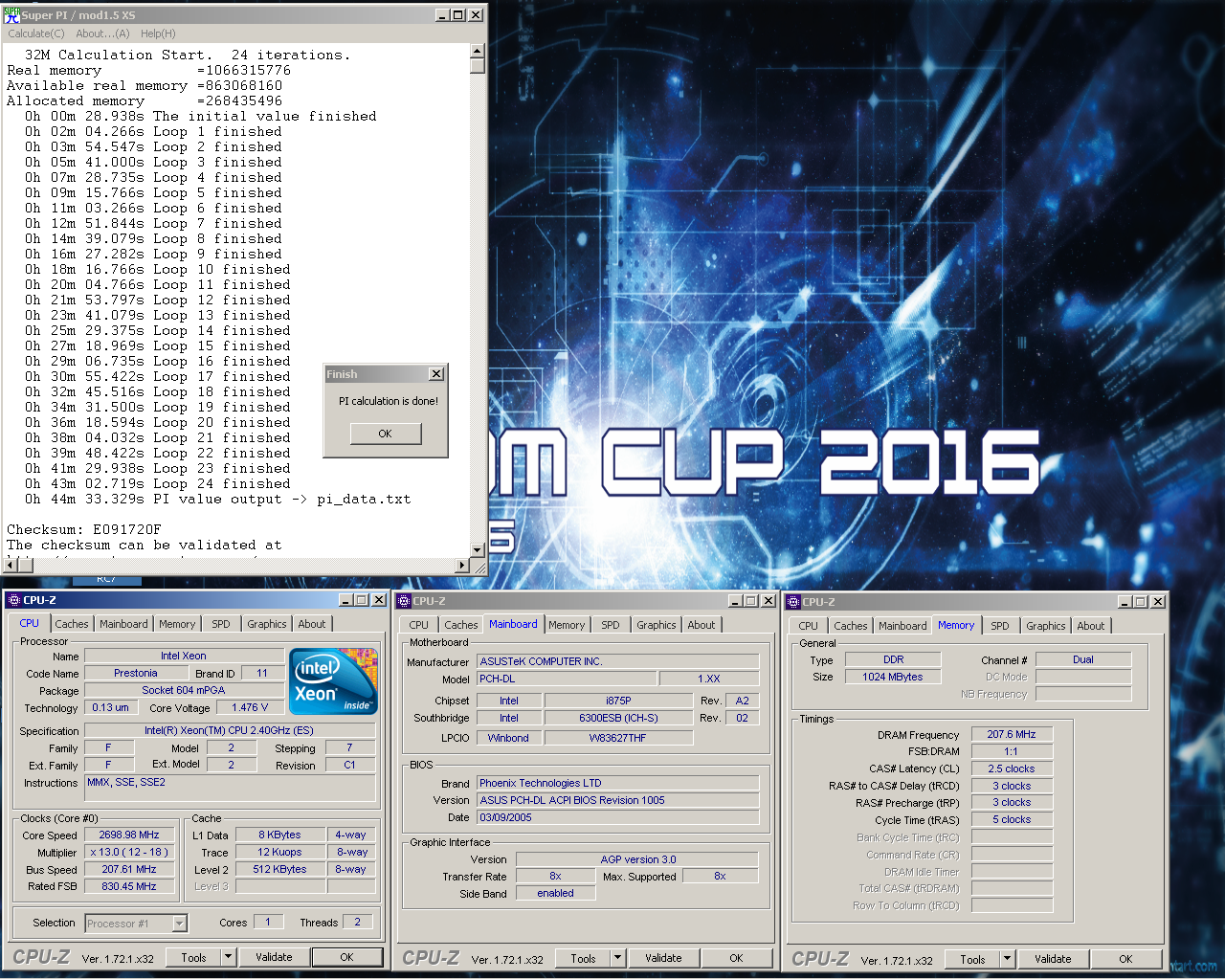Expand Tools dropdown arrow in right CPU-Z window
Screen dimensions: 1225x980
[1007, 959]
